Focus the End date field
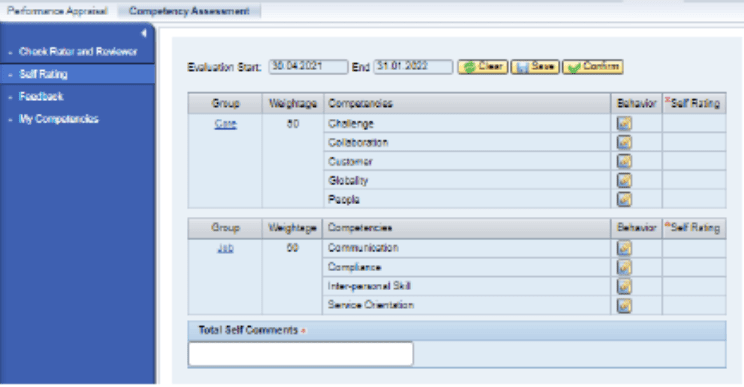The image size is (744, 387). tap(413, 66)
